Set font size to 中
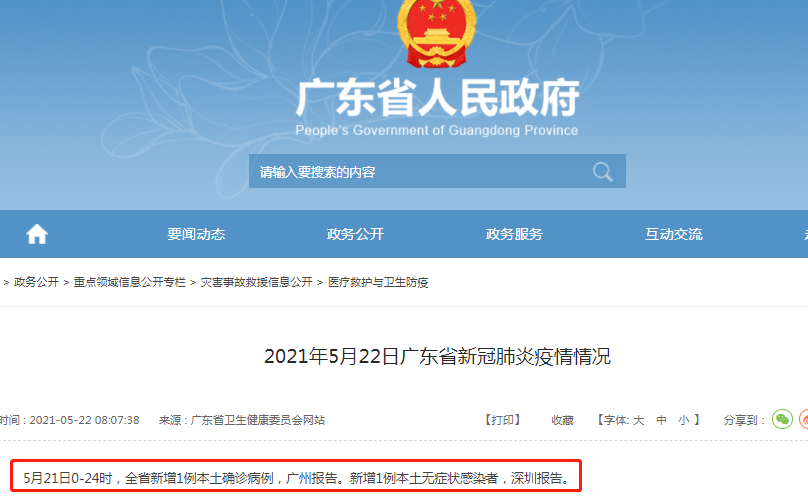The image size is (808, 504). point(661,420)
